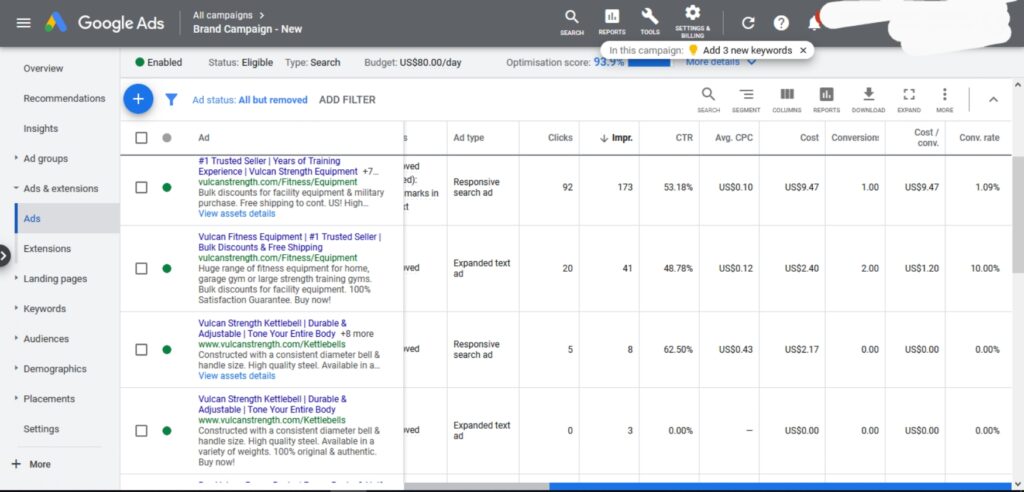
Task: Expand the Keywords sidebar item
Action: pos(44,308)
